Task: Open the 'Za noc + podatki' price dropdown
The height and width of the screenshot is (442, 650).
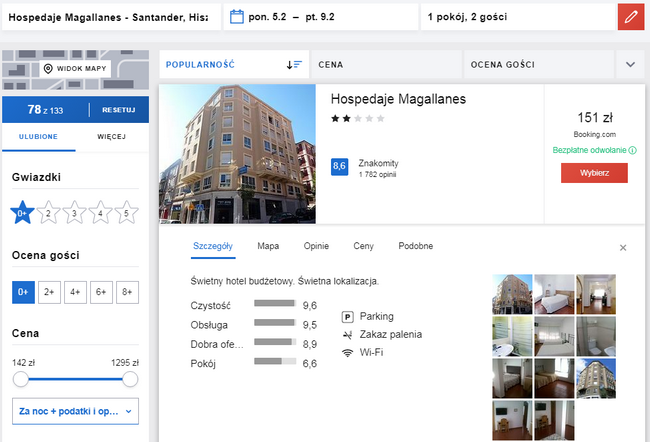Action: click(75, 411)
